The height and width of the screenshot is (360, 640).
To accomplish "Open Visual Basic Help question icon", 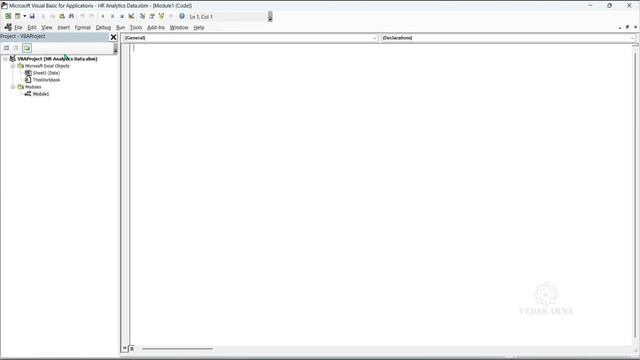I will 182,16.
